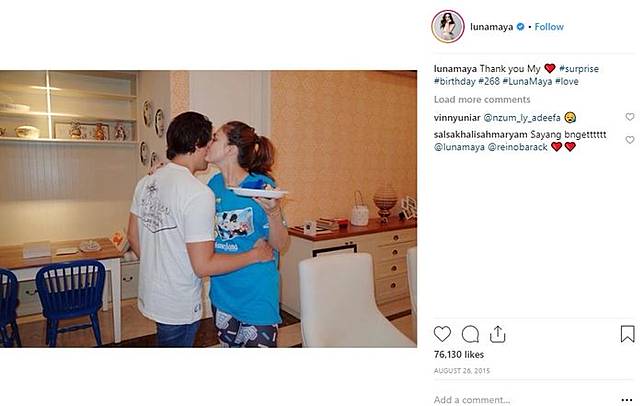Click the share post icon
644x406 pixels.
[x=497, y=334]
